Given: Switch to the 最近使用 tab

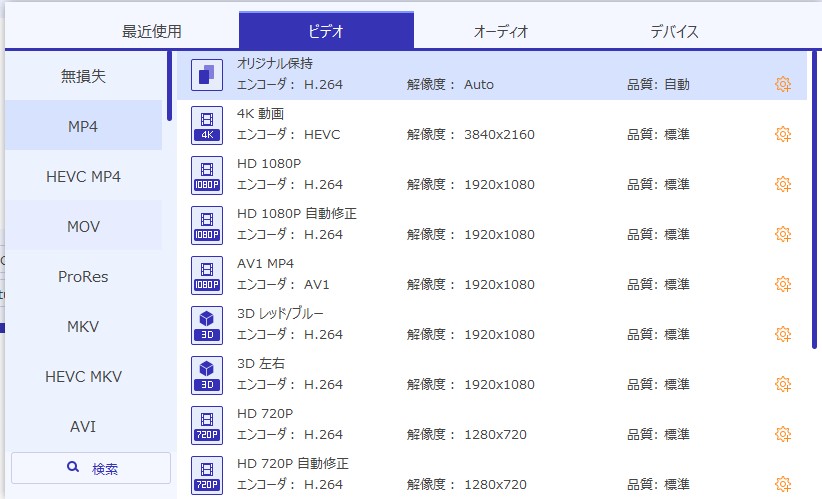Looking at the screenshot, I should 152,31.
